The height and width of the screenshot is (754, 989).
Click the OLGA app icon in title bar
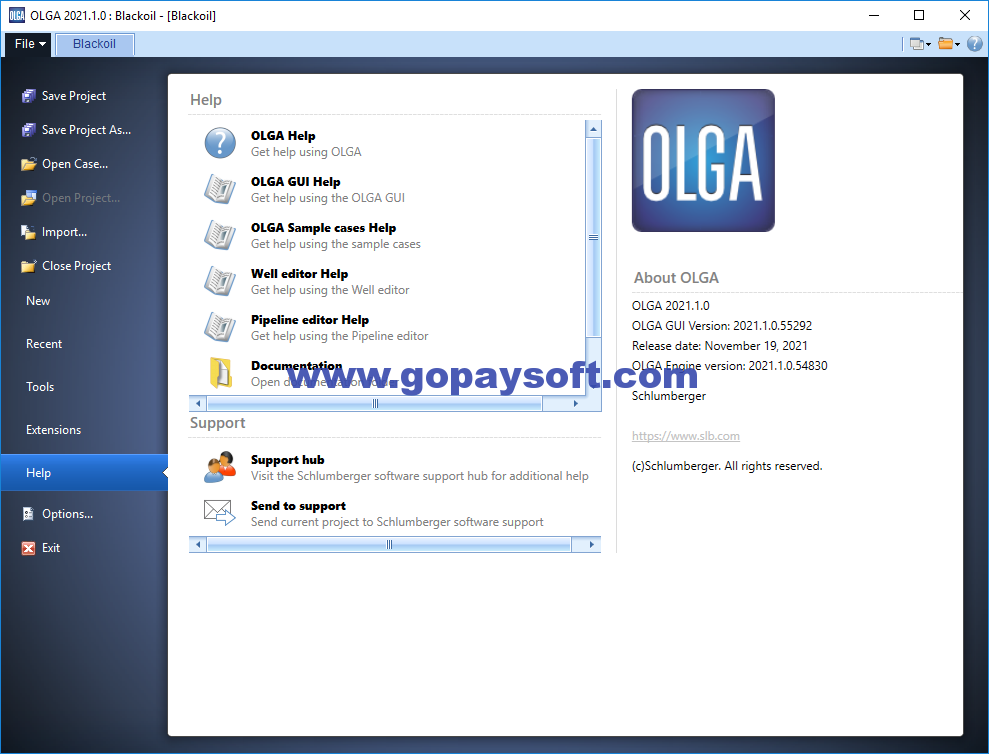17,16
